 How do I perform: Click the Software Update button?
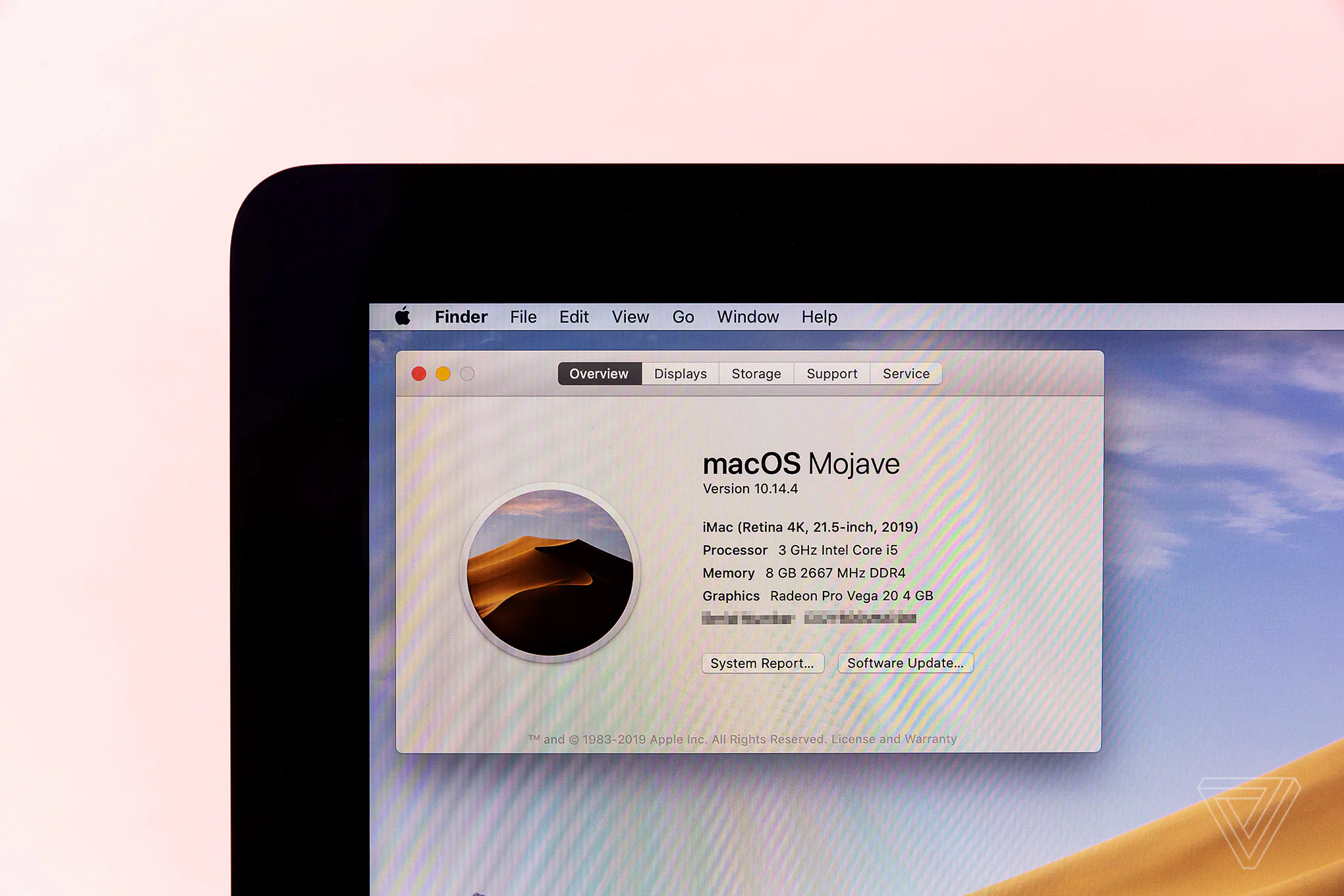click(x=905, y=663)
